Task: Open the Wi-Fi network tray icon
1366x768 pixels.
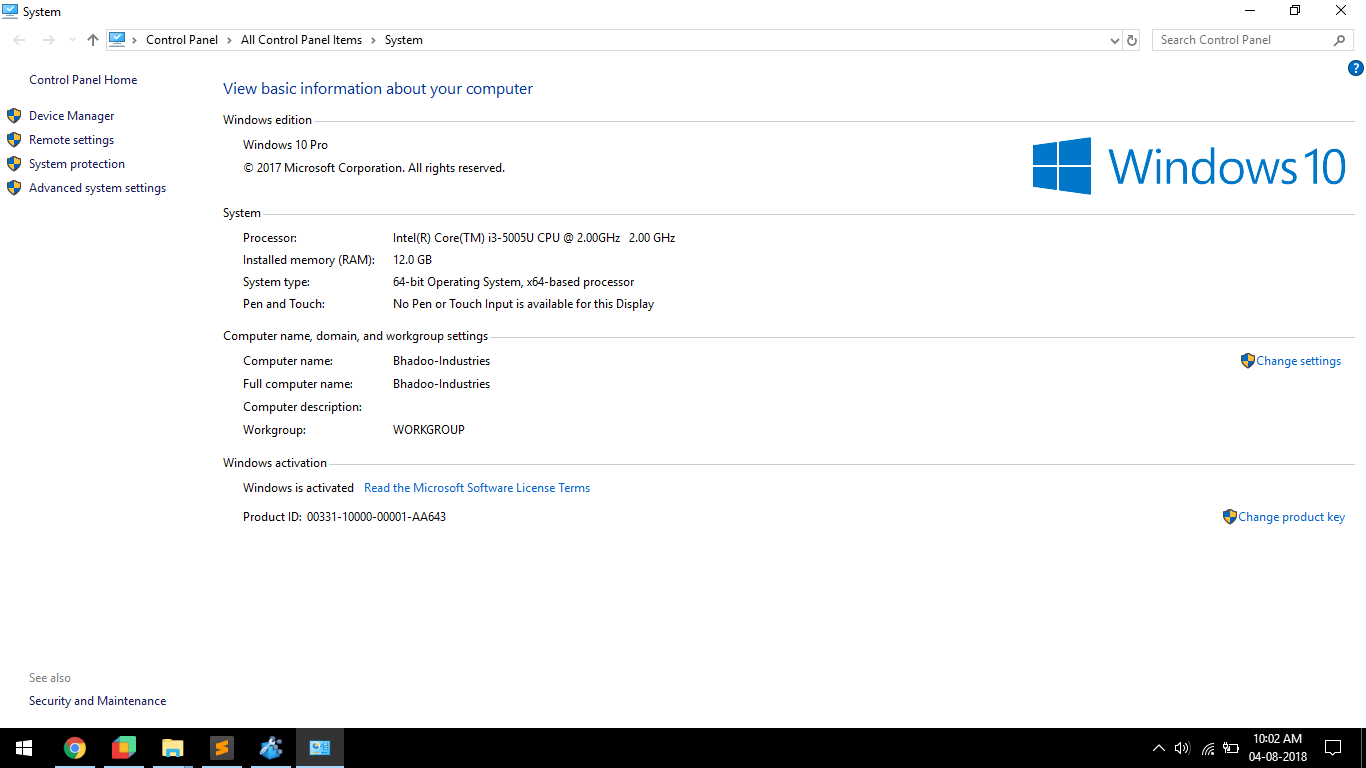Action: (x=1208, y=748)
